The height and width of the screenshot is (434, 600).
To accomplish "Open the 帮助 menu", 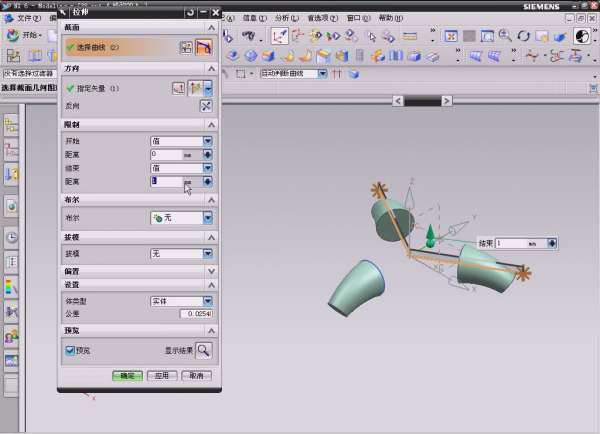I will (391, 19).
